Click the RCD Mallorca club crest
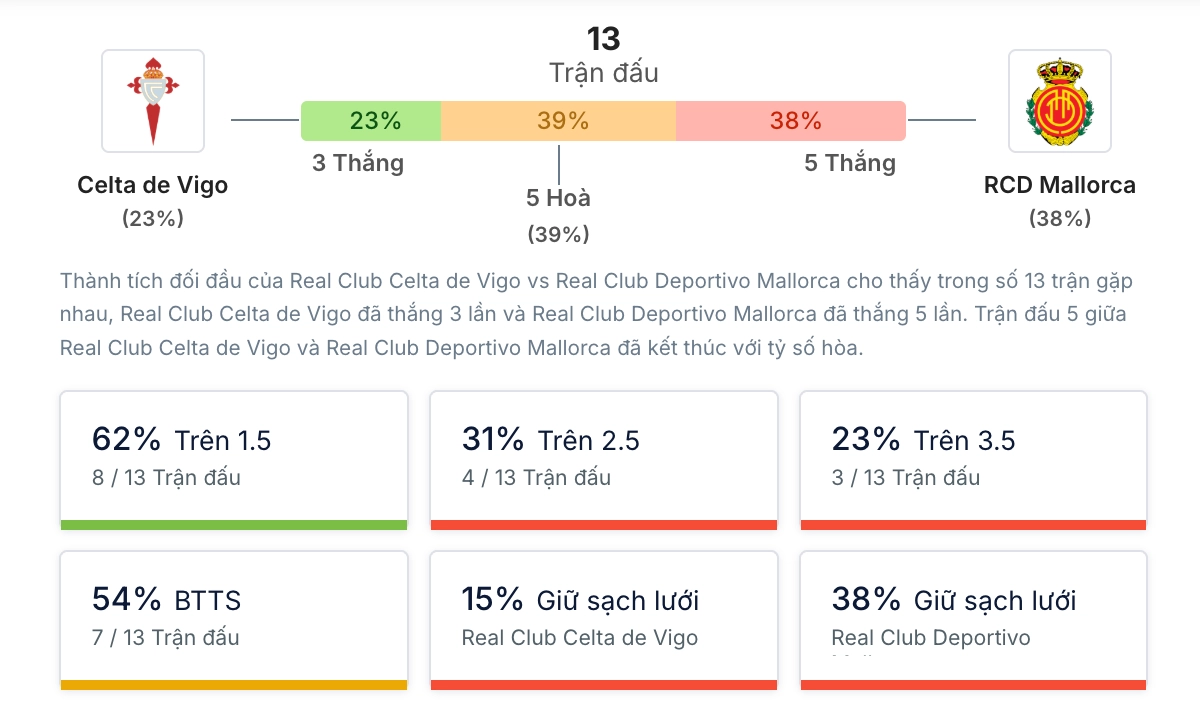The image size is (1200, 704). [x=1059, y=100]
